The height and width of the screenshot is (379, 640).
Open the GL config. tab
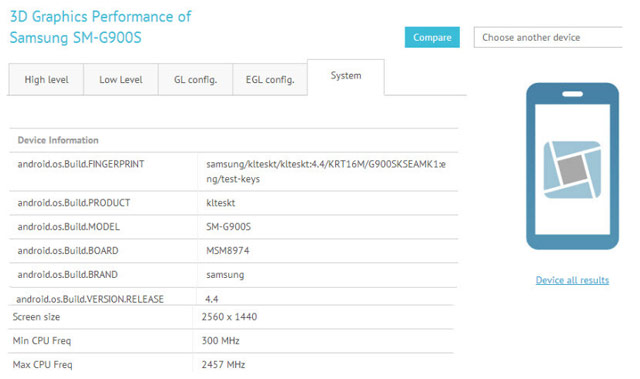pos(196,80)
